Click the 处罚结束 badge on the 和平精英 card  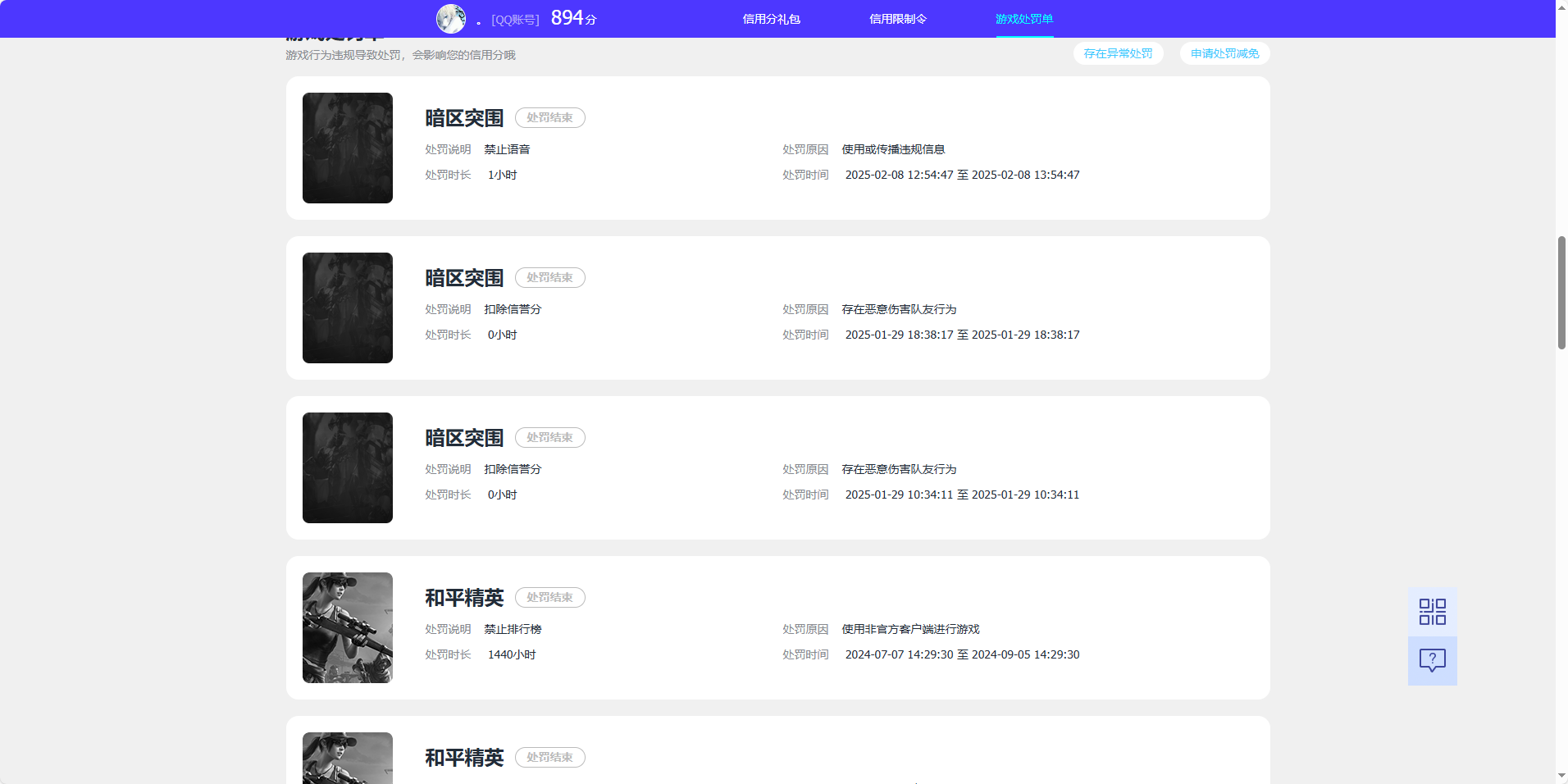pyautogui.click(x=549, y=597)
